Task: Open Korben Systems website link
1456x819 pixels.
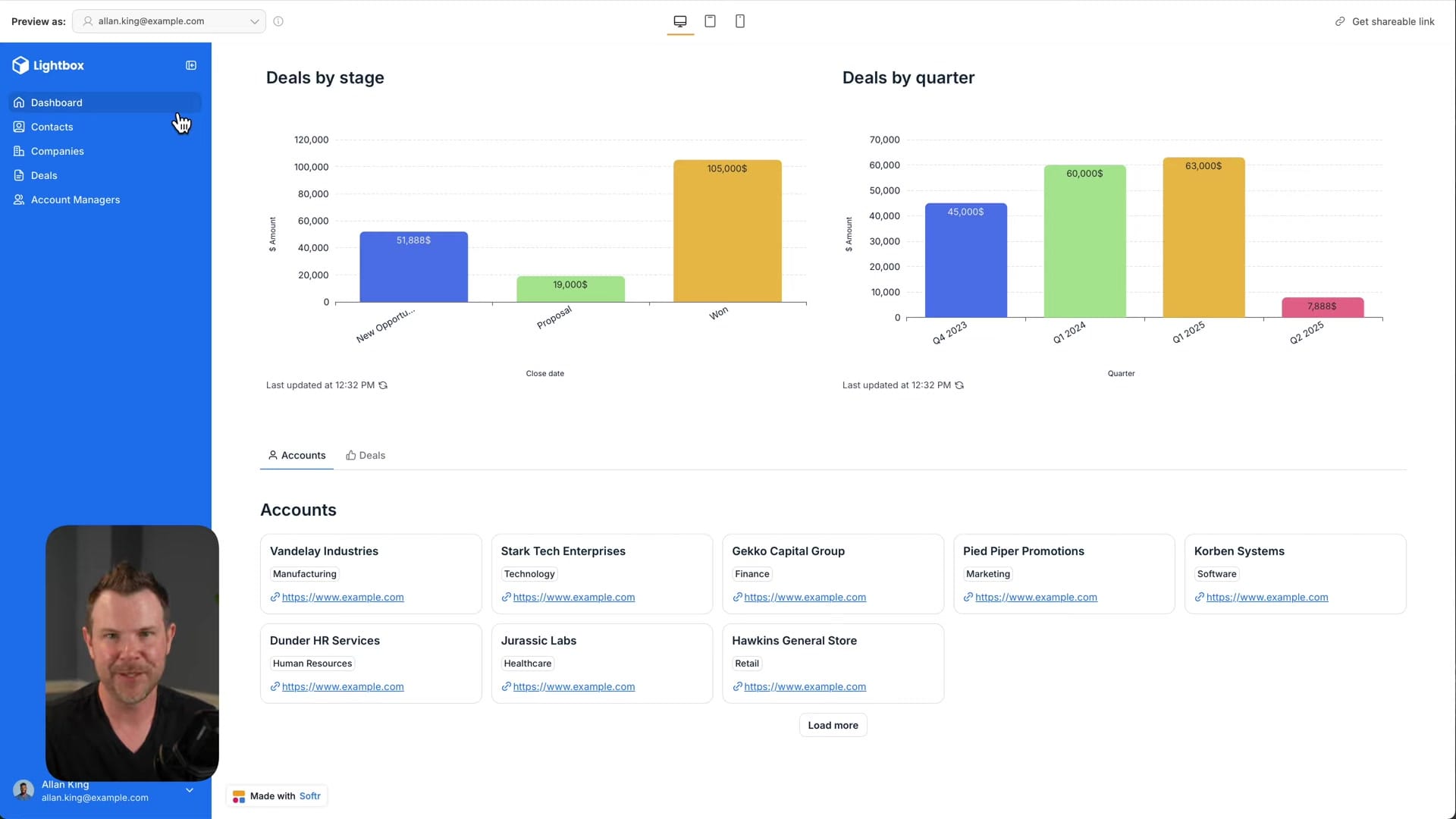Action: point(1266,597)
